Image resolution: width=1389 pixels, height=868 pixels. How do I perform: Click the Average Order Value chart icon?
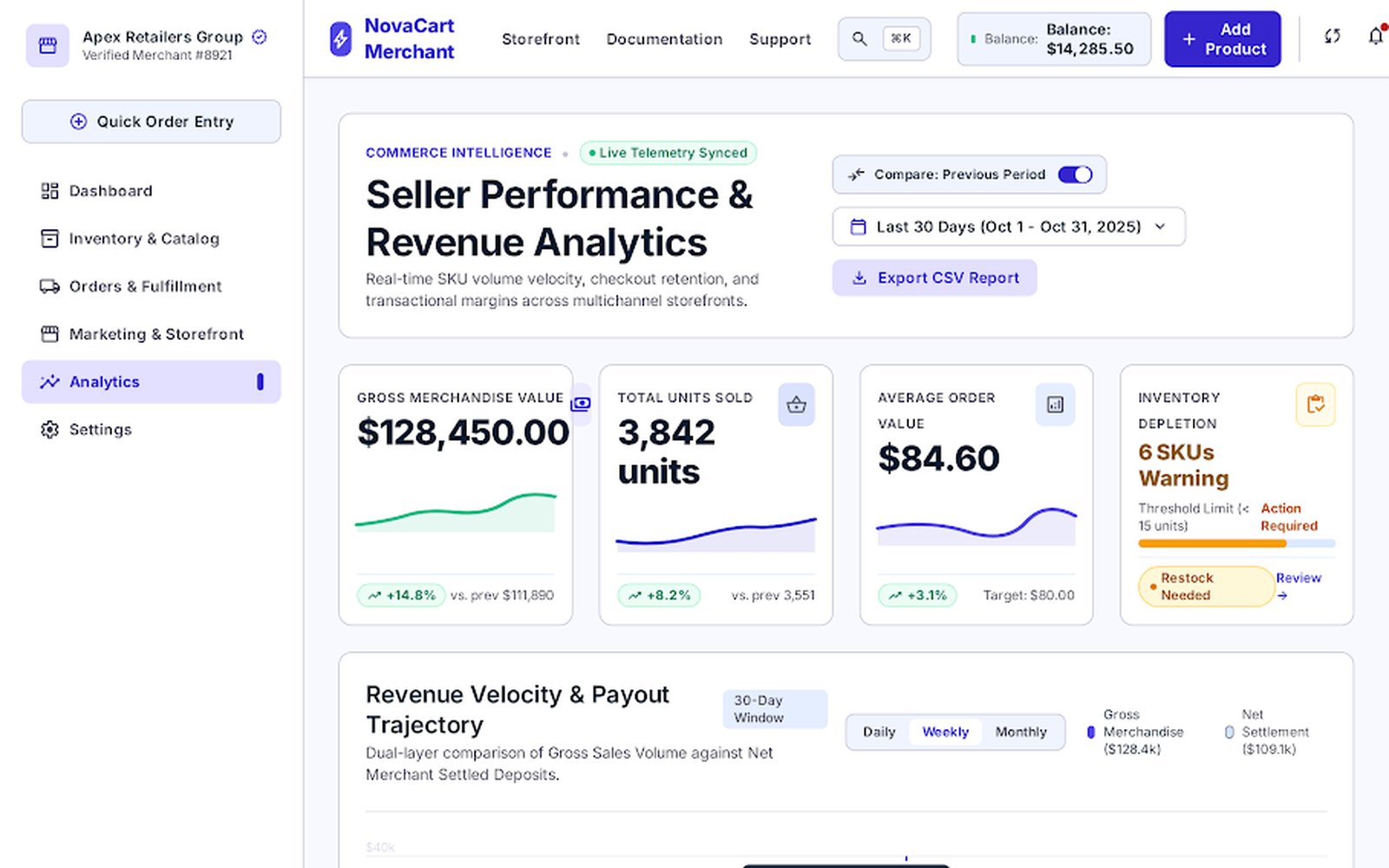[x=1055, y=404]
